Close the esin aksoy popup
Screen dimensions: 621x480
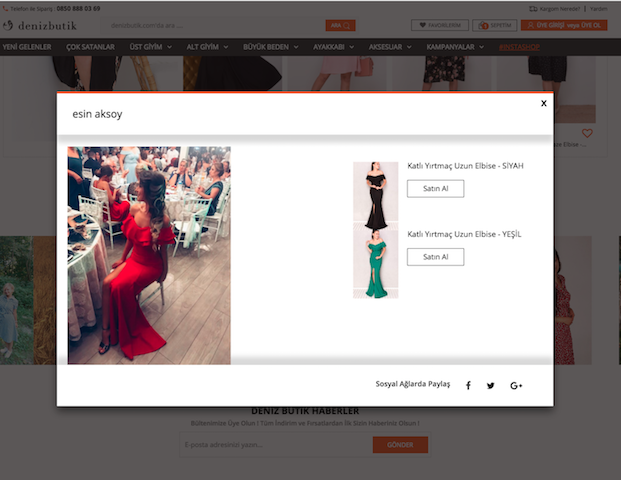tap(543, 103)
